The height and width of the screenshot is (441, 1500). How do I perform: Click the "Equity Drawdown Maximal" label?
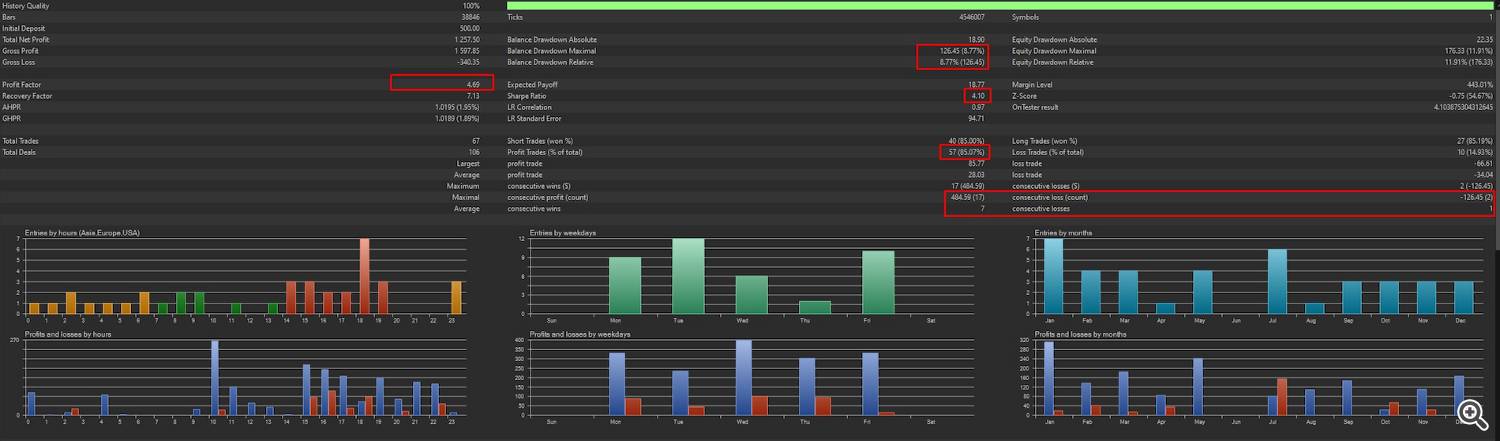coord(1054,51)
